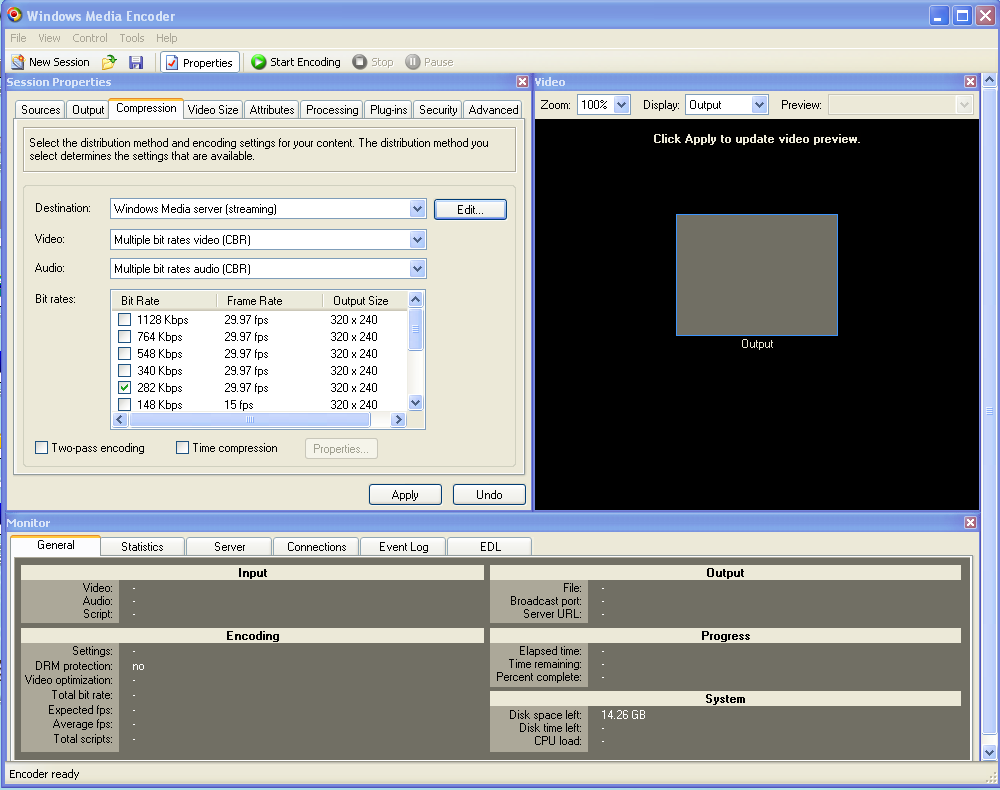The image size is (1000, 790).
Task: Click the Pause encoding button
Action: 429,62
